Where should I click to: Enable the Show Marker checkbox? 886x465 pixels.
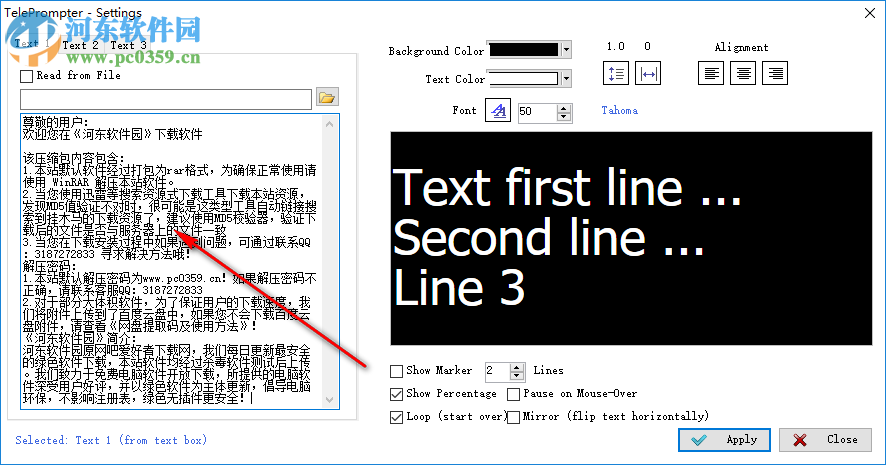pos(397,371)
